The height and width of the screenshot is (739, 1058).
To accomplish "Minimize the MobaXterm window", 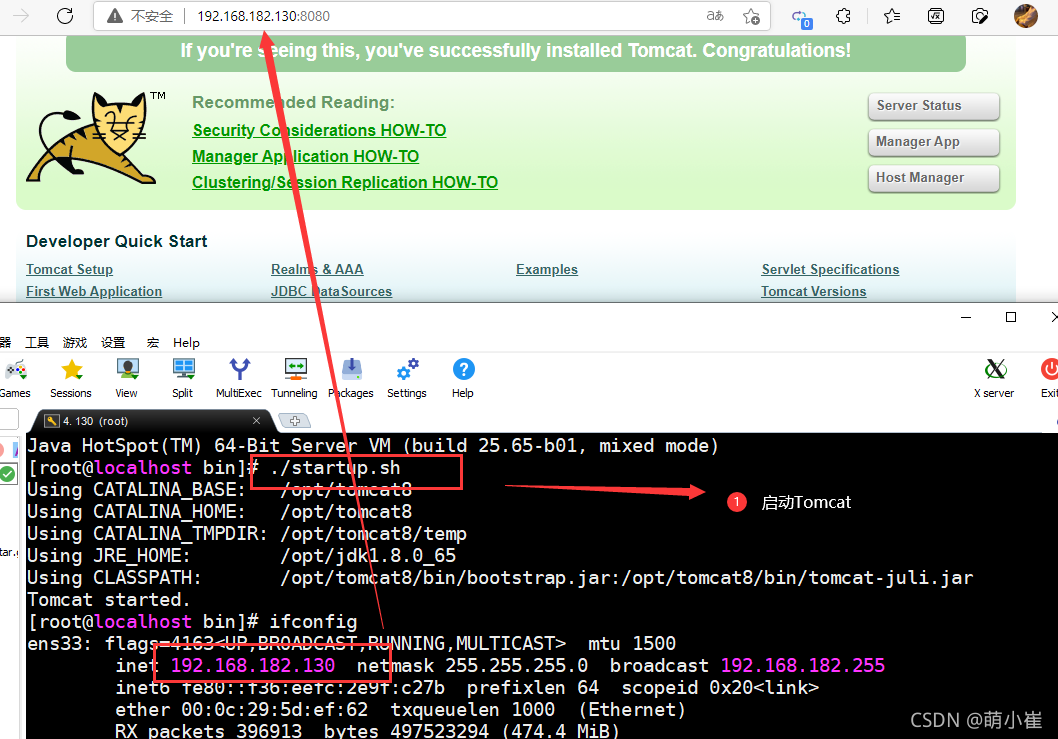I will click(x=966, y=317).
